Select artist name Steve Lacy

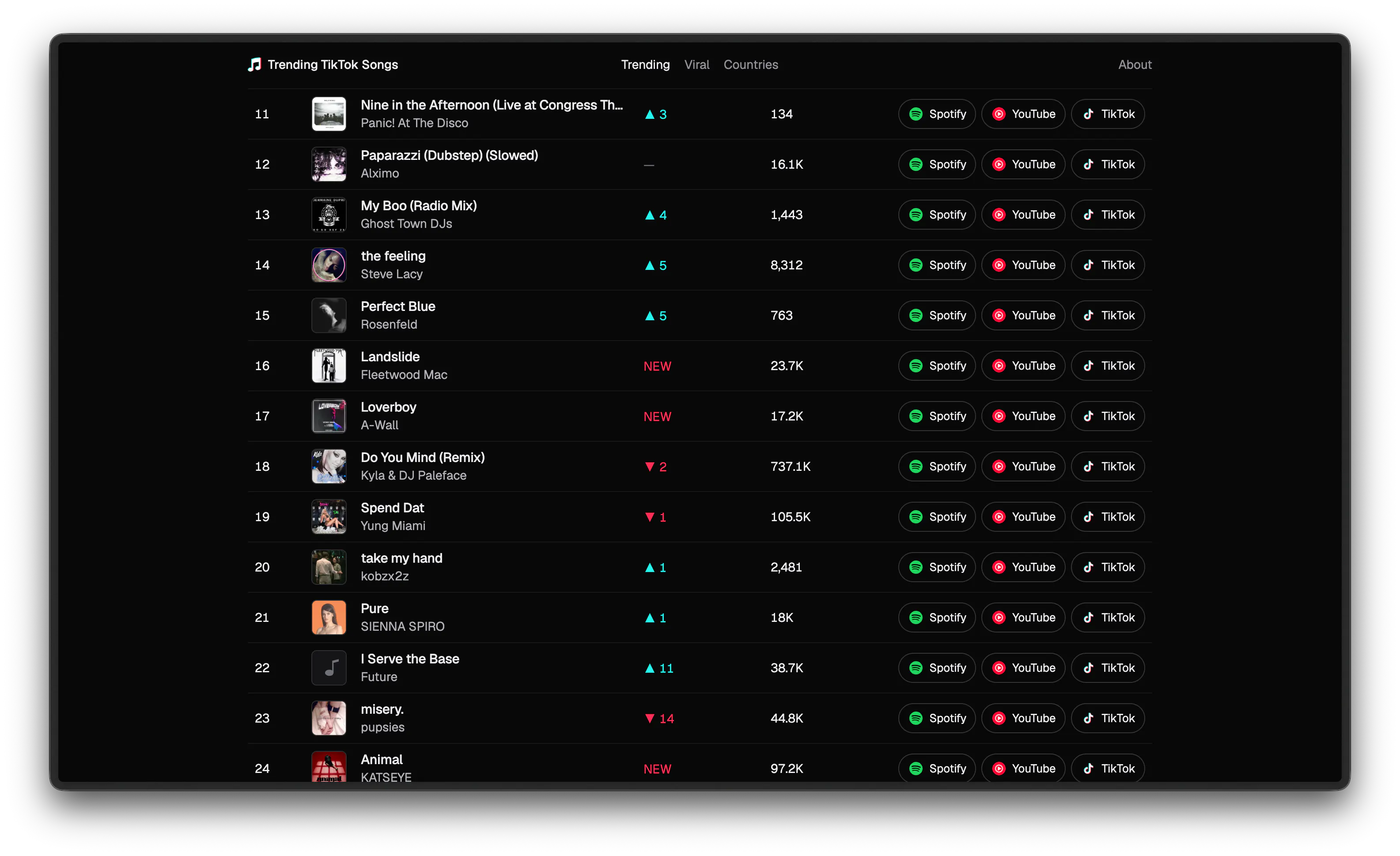(391, 274)
